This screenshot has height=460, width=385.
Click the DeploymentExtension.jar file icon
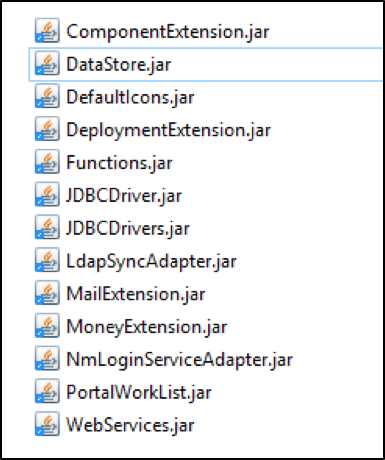coord(47,129)
